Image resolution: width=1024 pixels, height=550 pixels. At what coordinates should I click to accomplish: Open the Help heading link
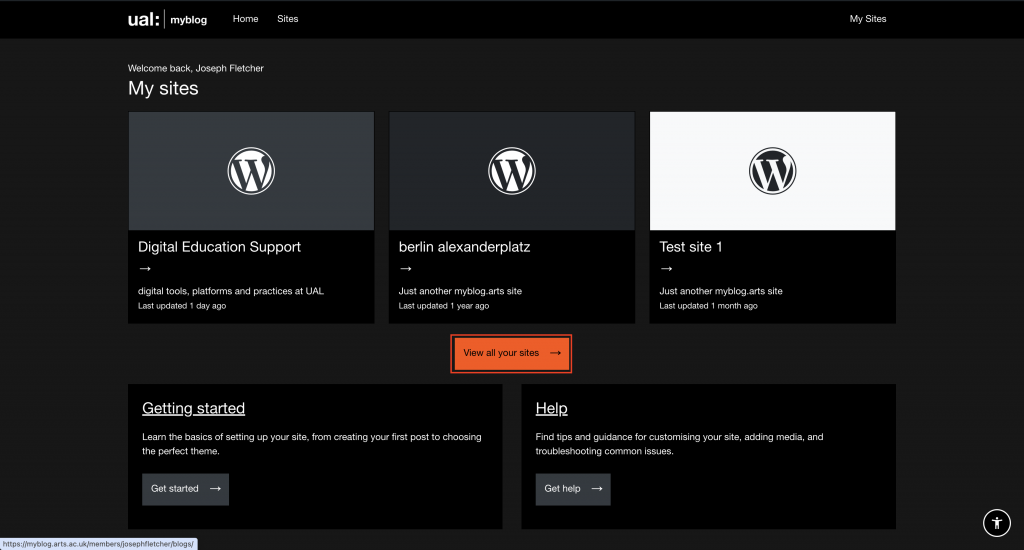click(x=551, y=408)
